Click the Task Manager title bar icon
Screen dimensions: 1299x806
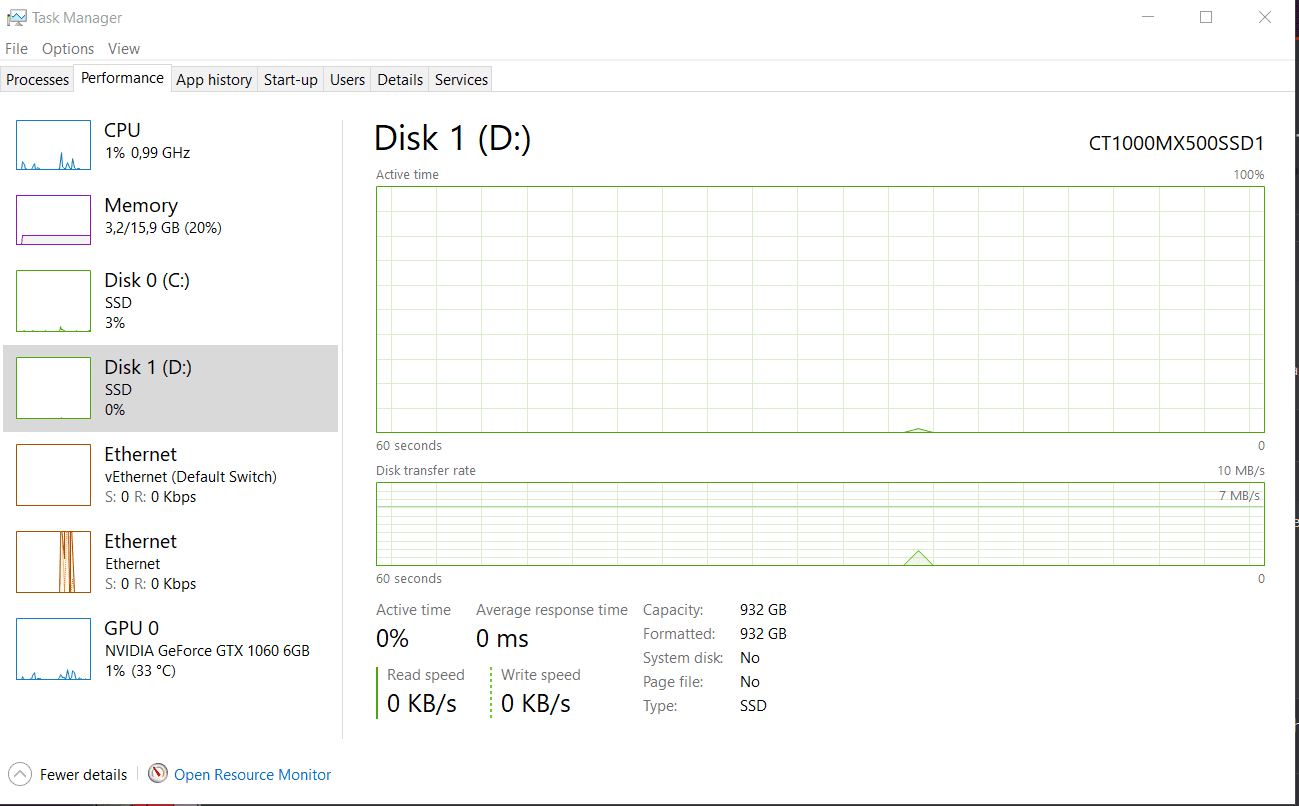[16, 18]
